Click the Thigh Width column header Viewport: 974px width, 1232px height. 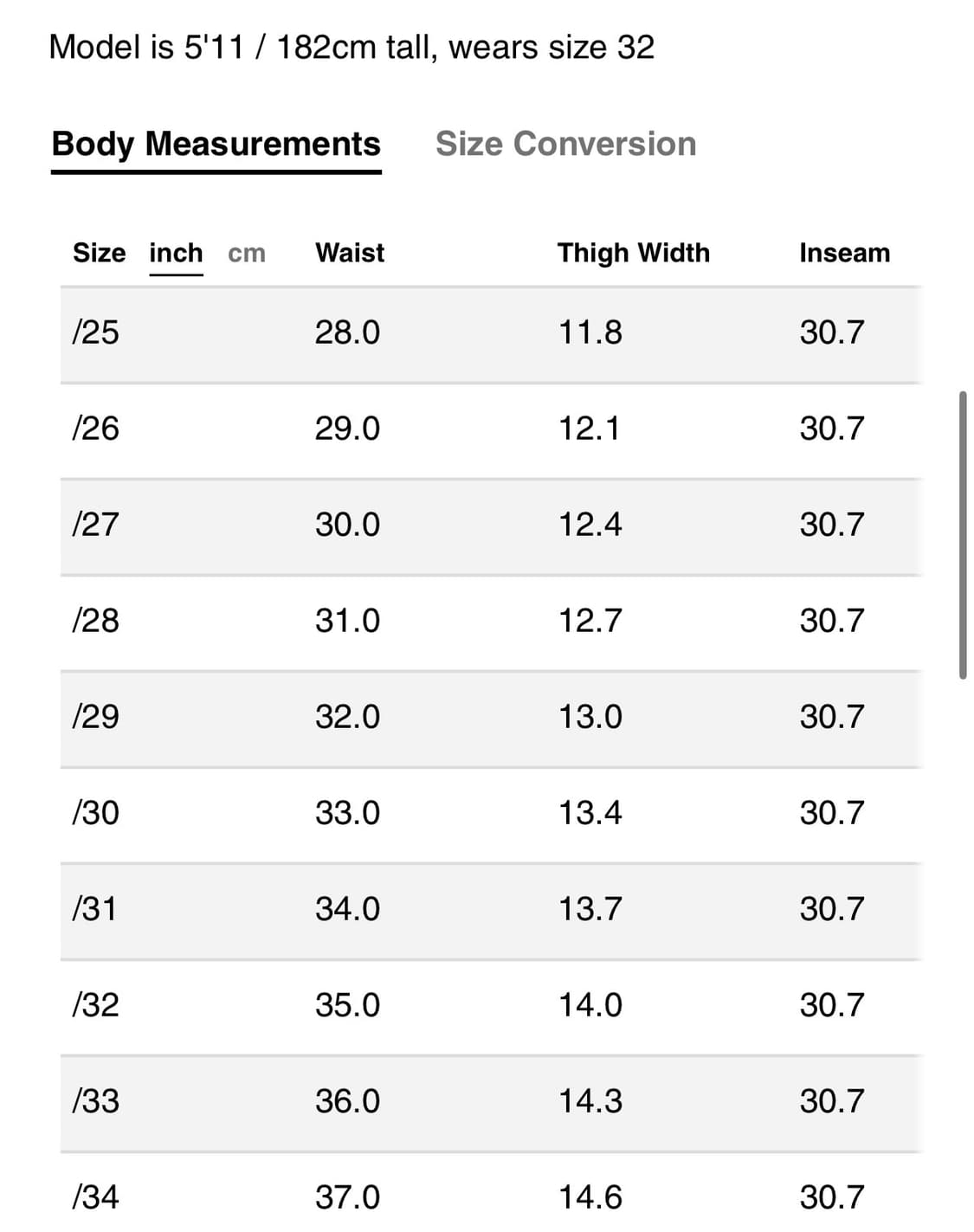[x=633, y=253]
